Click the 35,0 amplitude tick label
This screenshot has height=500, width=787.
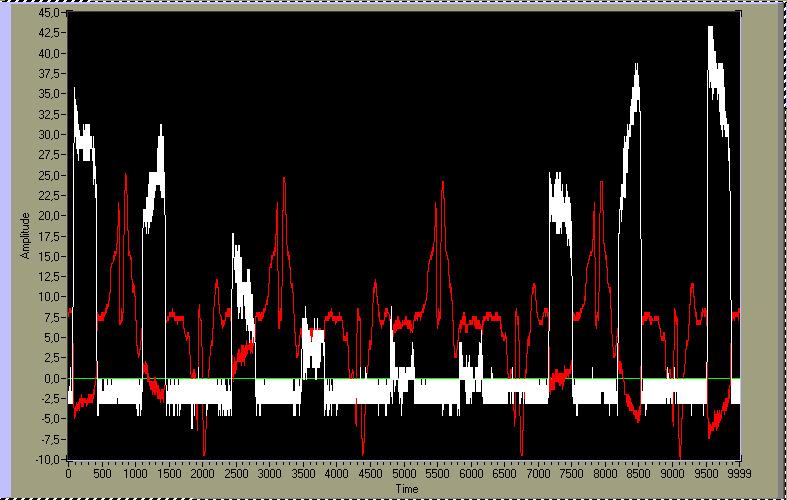49,93
